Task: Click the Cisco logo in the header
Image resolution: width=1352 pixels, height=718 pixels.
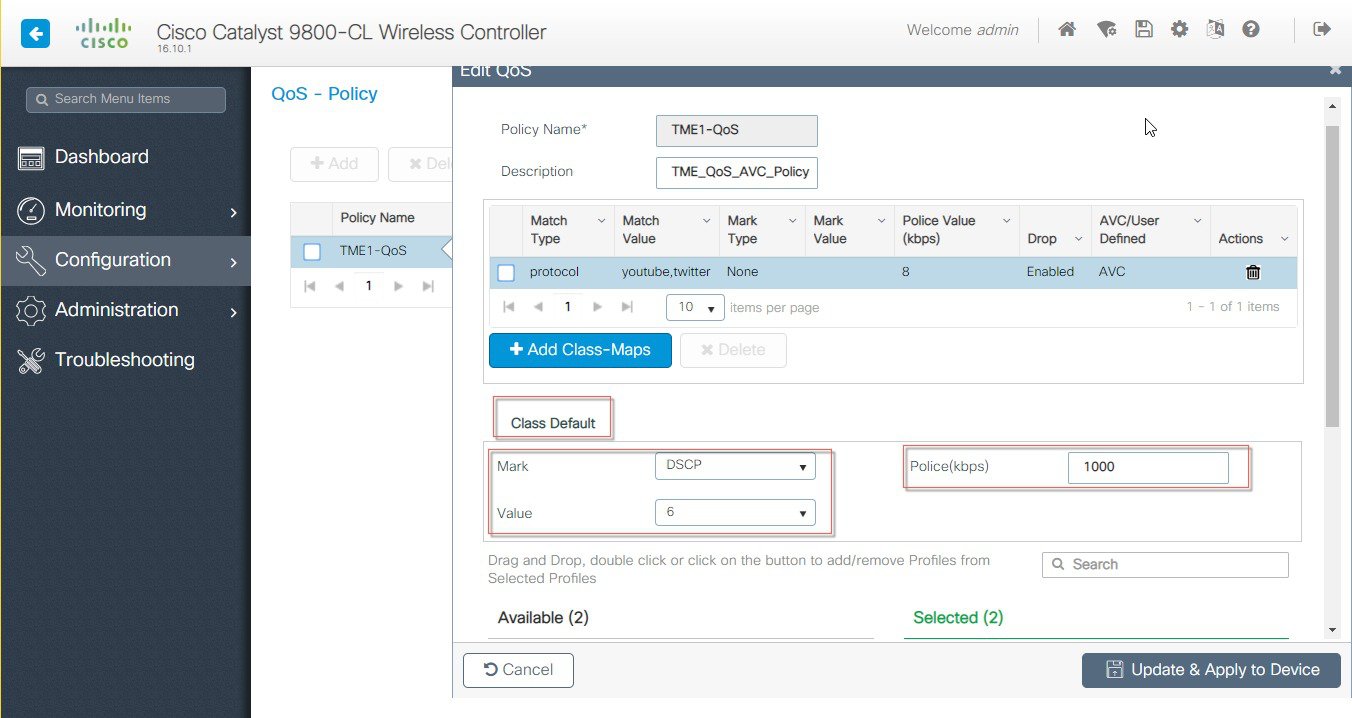Action: click(x=103, y=33)
